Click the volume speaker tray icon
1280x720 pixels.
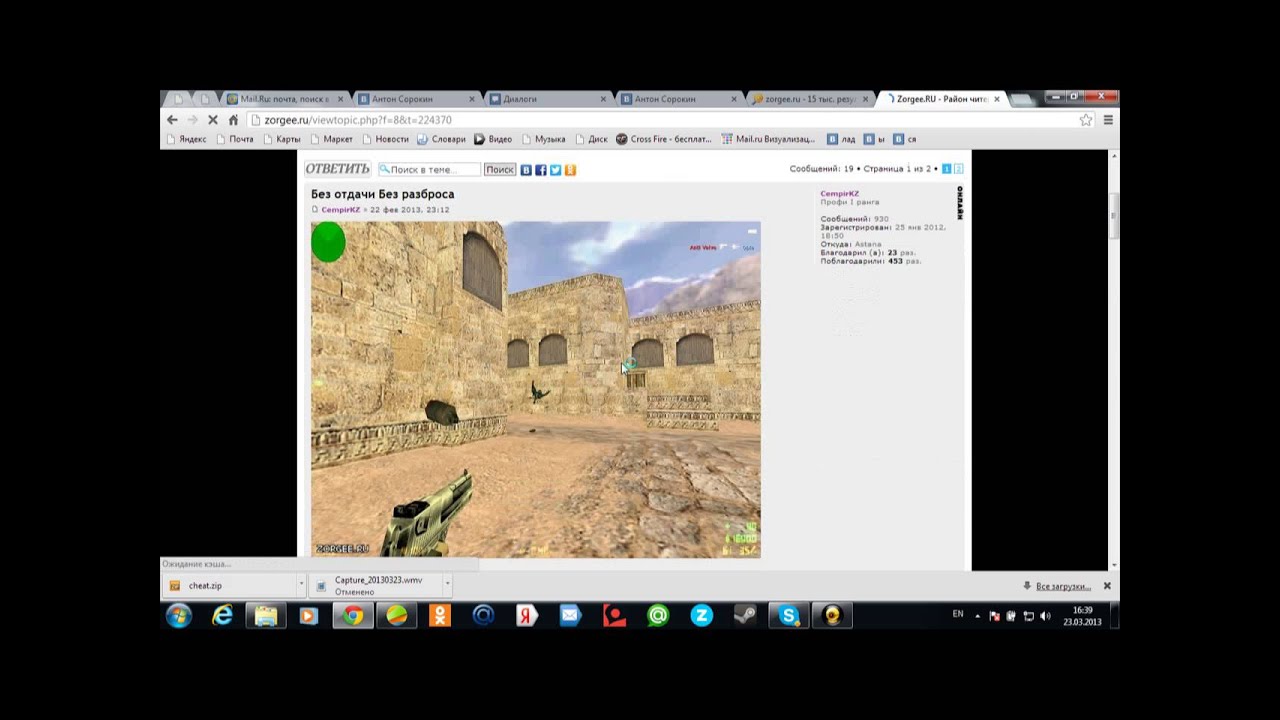point(1045,616)
